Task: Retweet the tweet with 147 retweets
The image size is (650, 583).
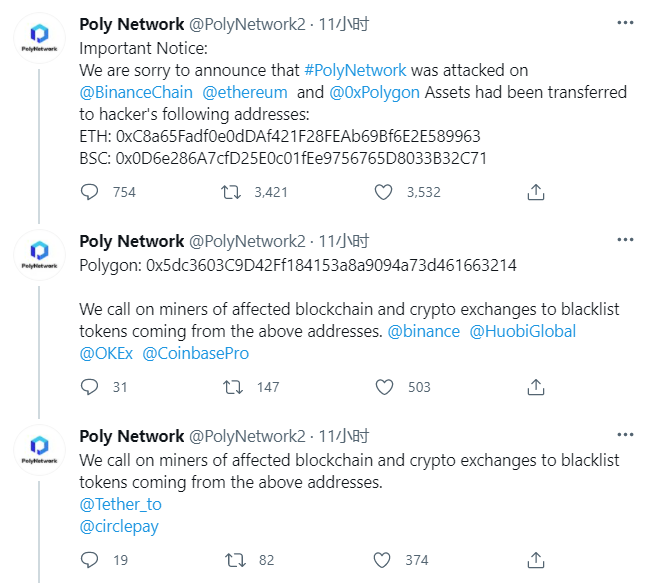Action: point(231,387)
